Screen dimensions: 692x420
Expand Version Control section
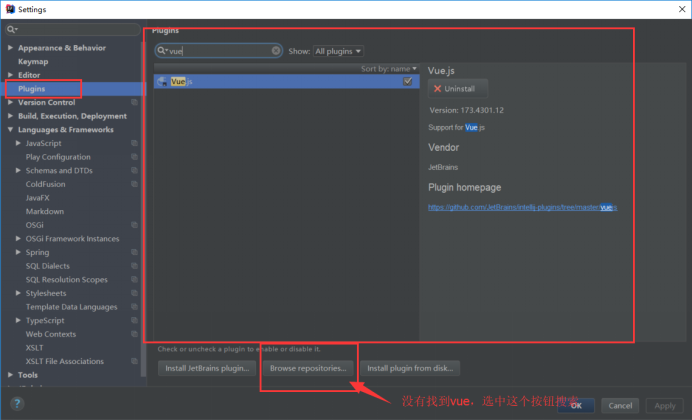pos(10,102)
